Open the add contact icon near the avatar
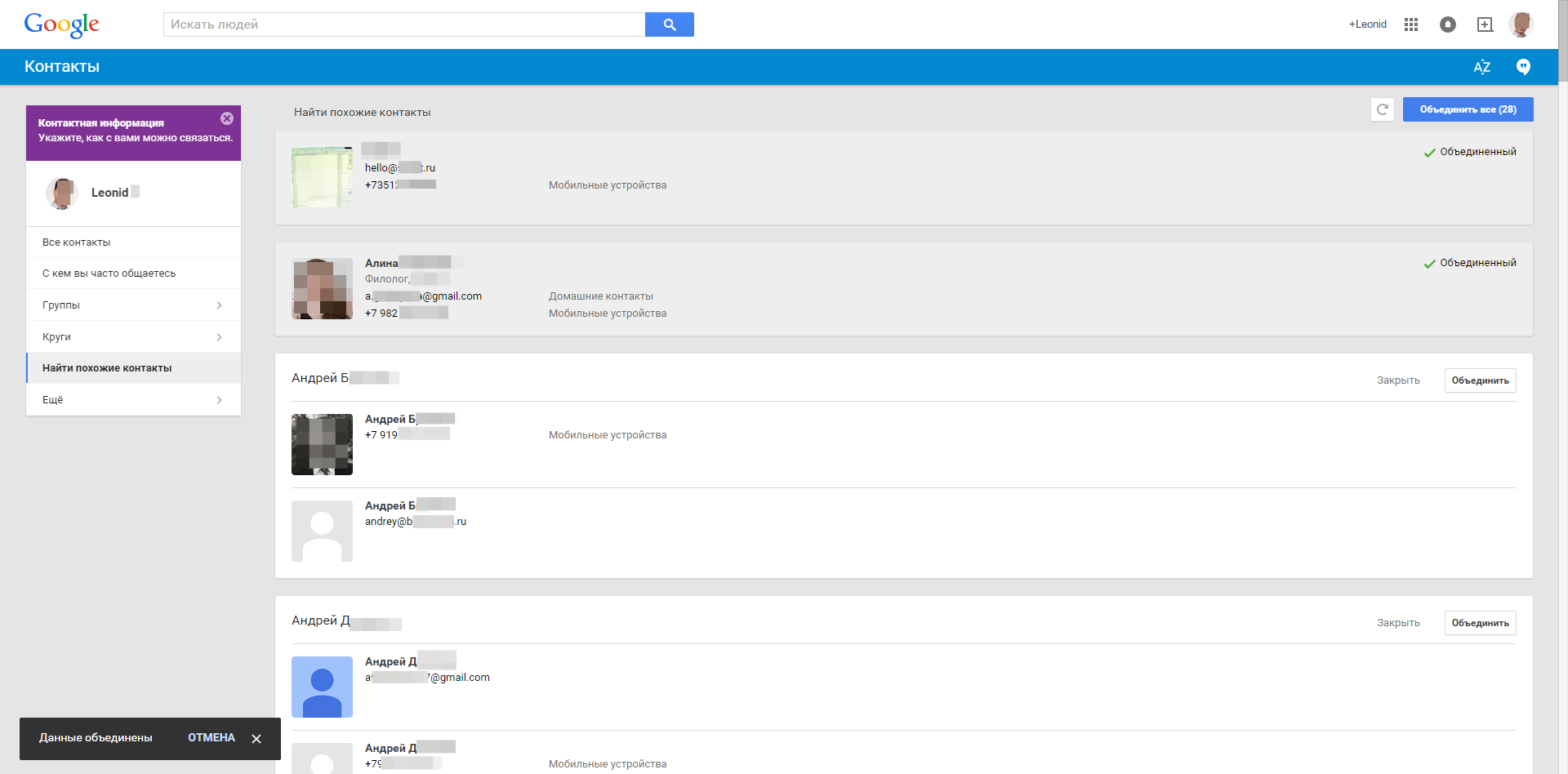1568x774 pixels. click(1486, 24)
